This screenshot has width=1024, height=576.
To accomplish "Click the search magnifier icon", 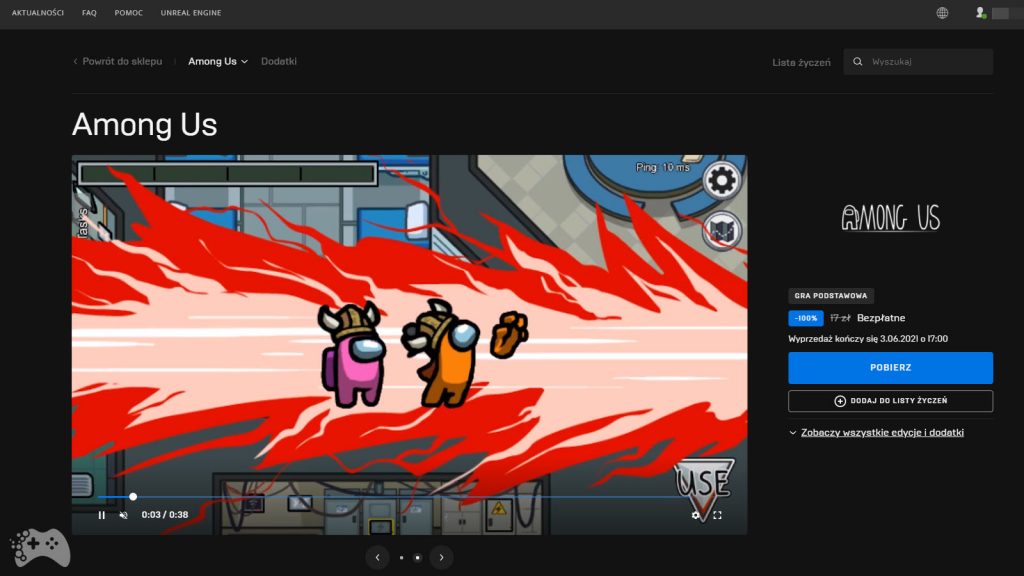I will [x=857, y=61].
